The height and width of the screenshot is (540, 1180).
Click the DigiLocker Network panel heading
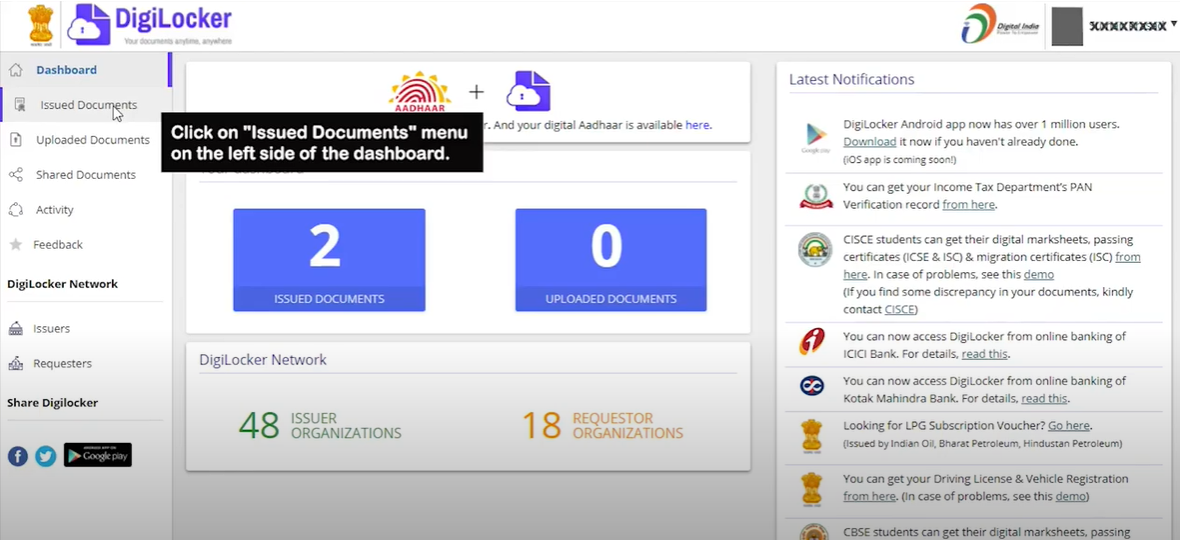263,359
